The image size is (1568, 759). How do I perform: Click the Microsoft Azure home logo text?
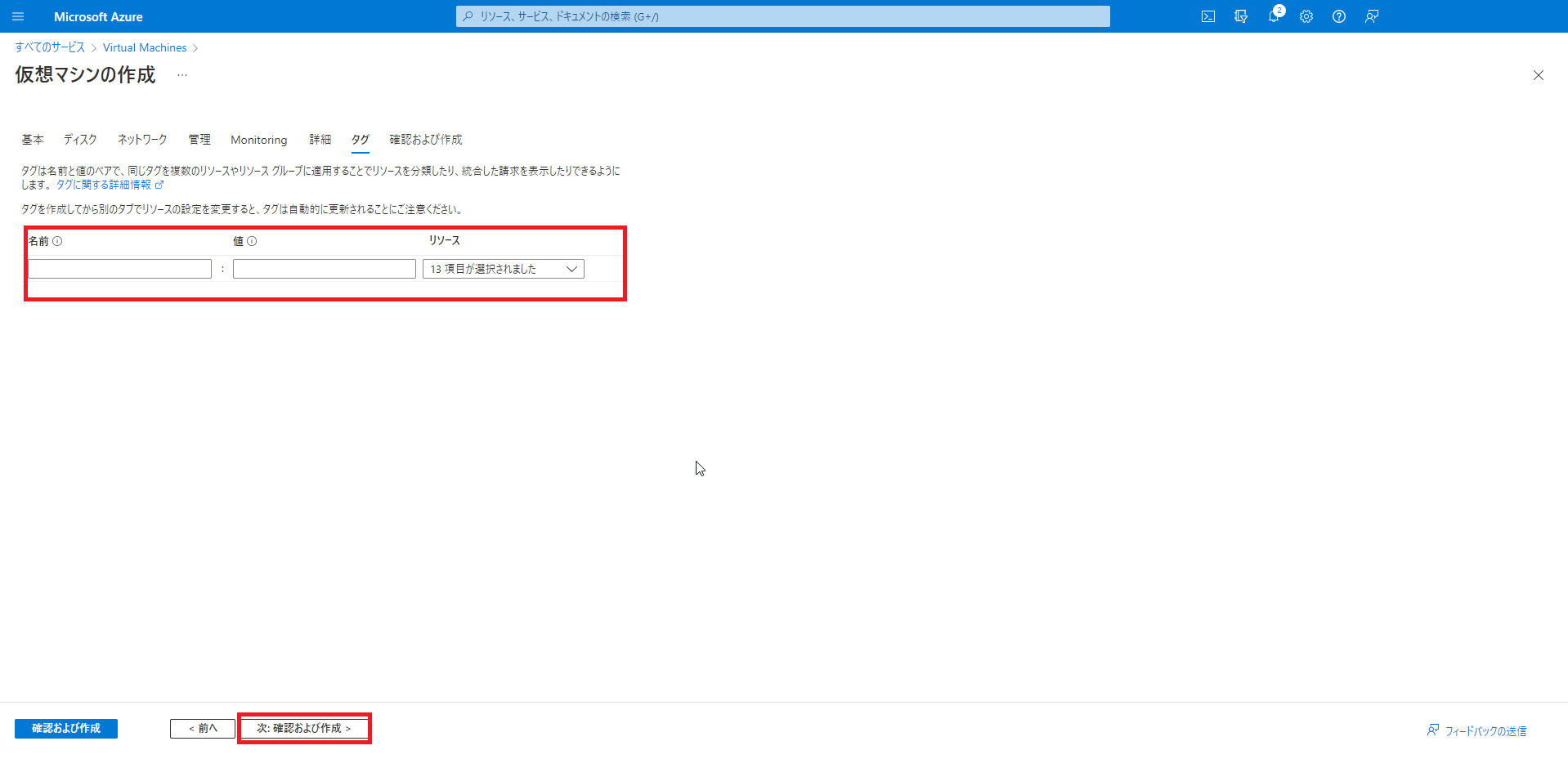point(98,16)
